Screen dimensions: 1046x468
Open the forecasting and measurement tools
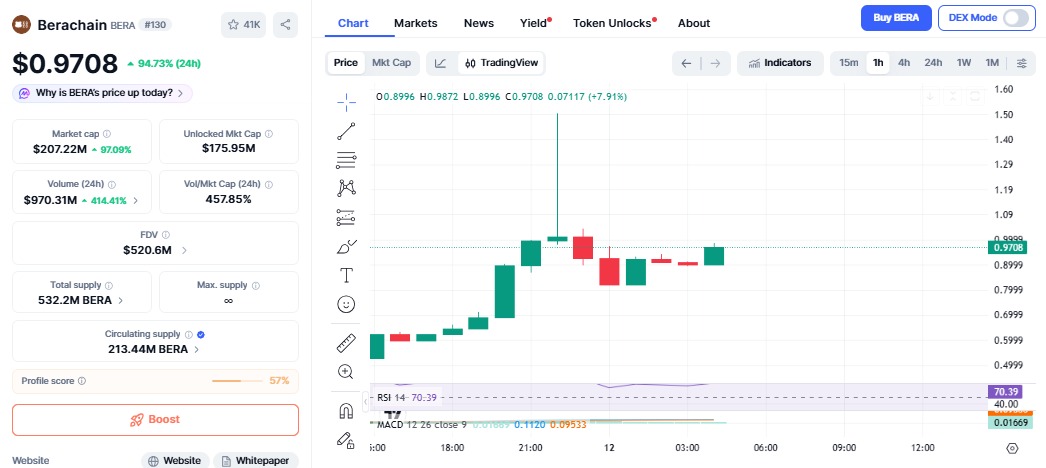pyautogui.click(x=346, y=217)
